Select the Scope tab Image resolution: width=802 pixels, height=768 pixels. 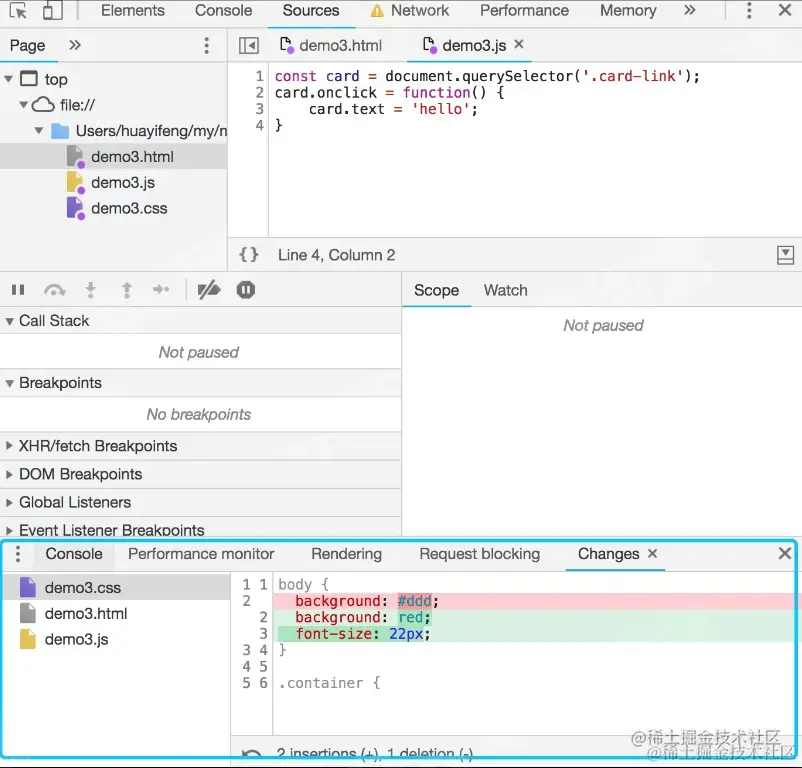pos(436,290)
